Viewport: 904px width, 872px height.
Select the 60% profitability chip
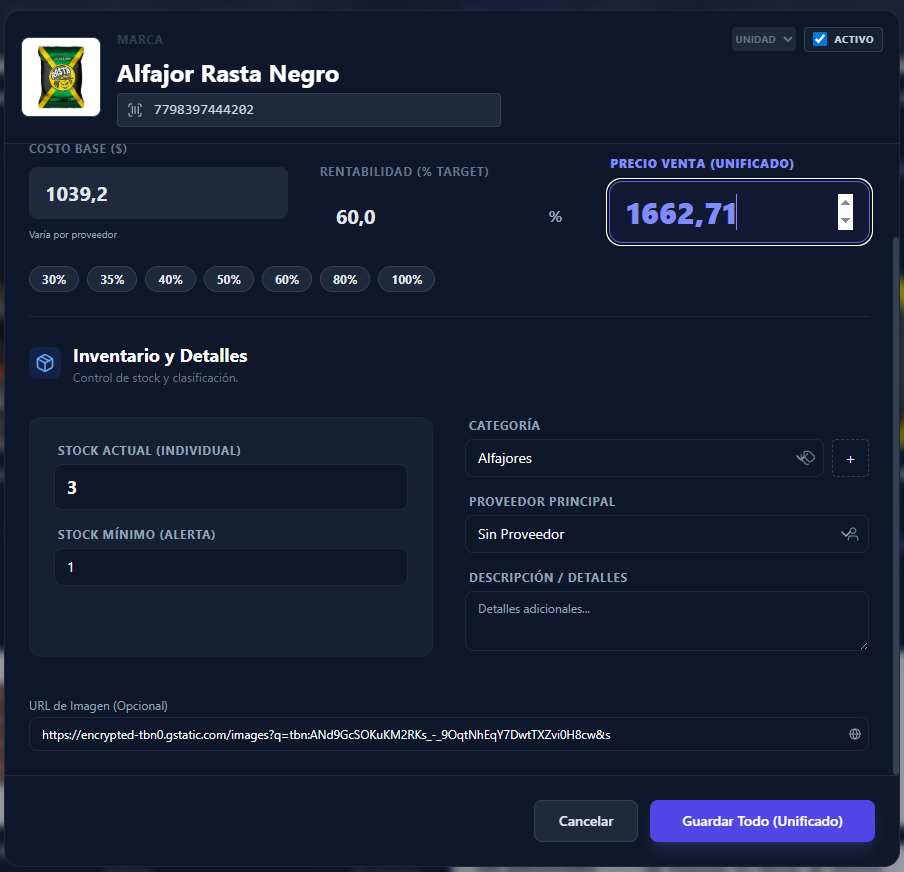(x=287, y=279)
